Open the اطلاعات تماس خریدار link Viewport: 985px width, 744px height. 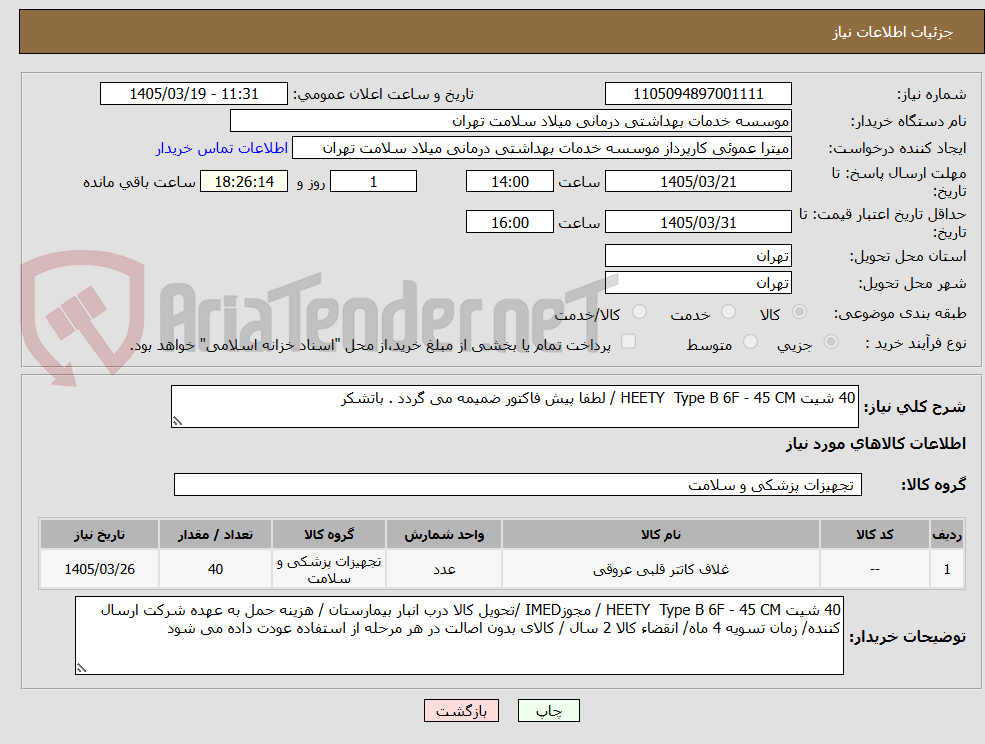click(222, 148)
